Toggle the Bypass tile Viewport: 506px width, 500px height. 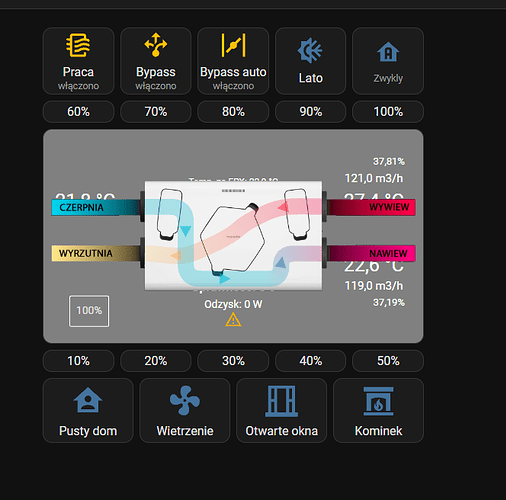click(156, 61)
